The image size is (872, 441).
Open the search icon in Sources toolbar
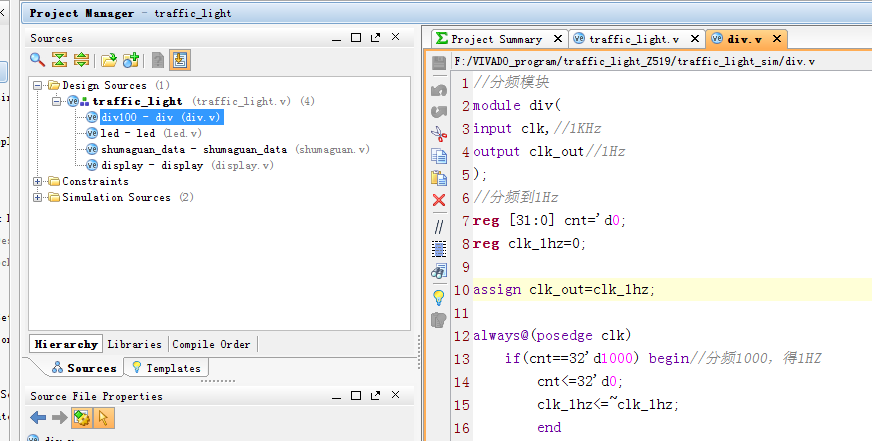click(37, 60)
